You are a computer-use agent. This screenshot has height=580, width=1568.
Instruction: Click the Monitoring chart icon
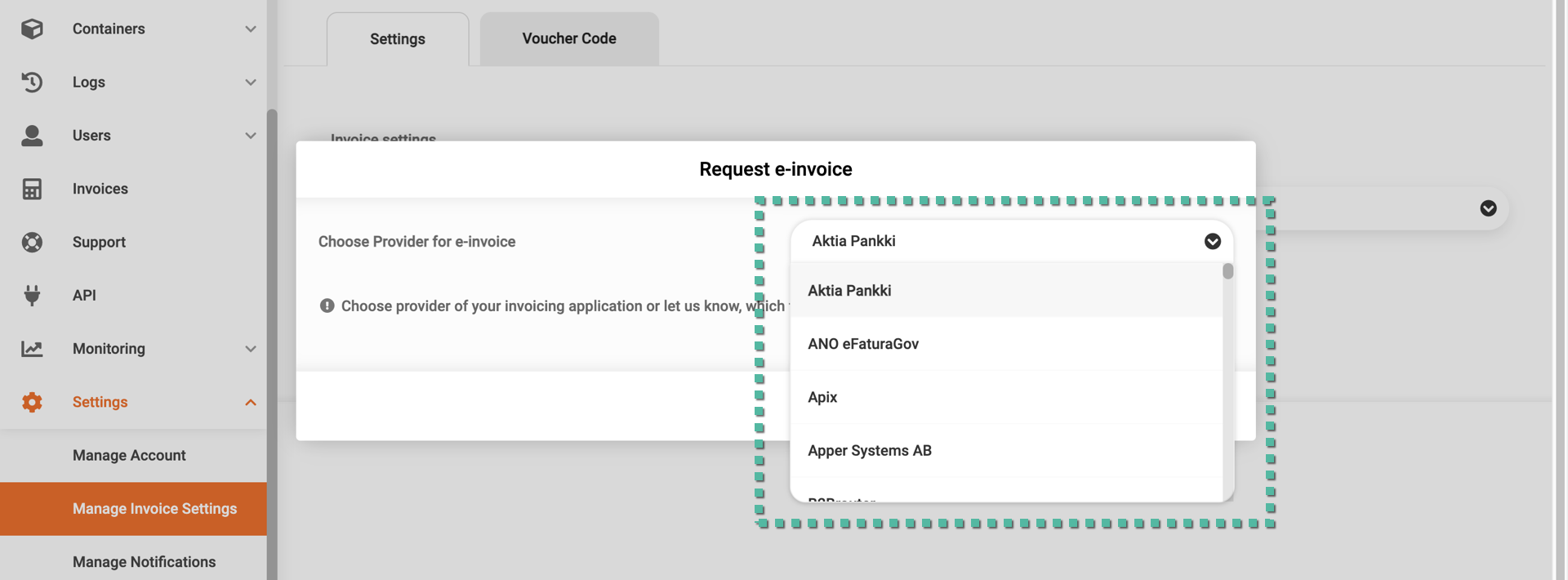pos(32,349)
